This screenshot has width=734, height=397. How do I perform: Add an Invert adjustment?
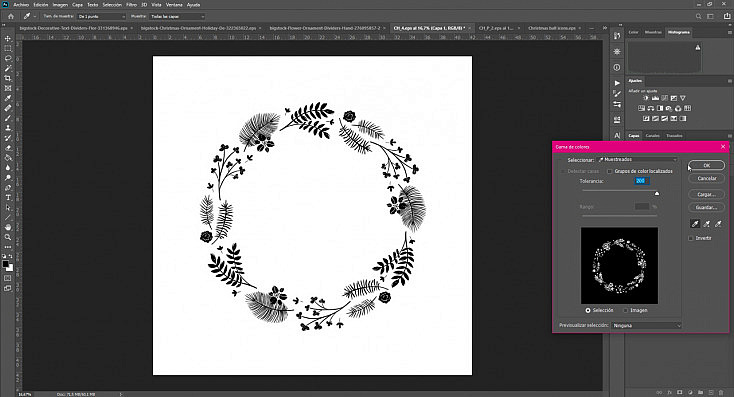(x=646, y=118)
